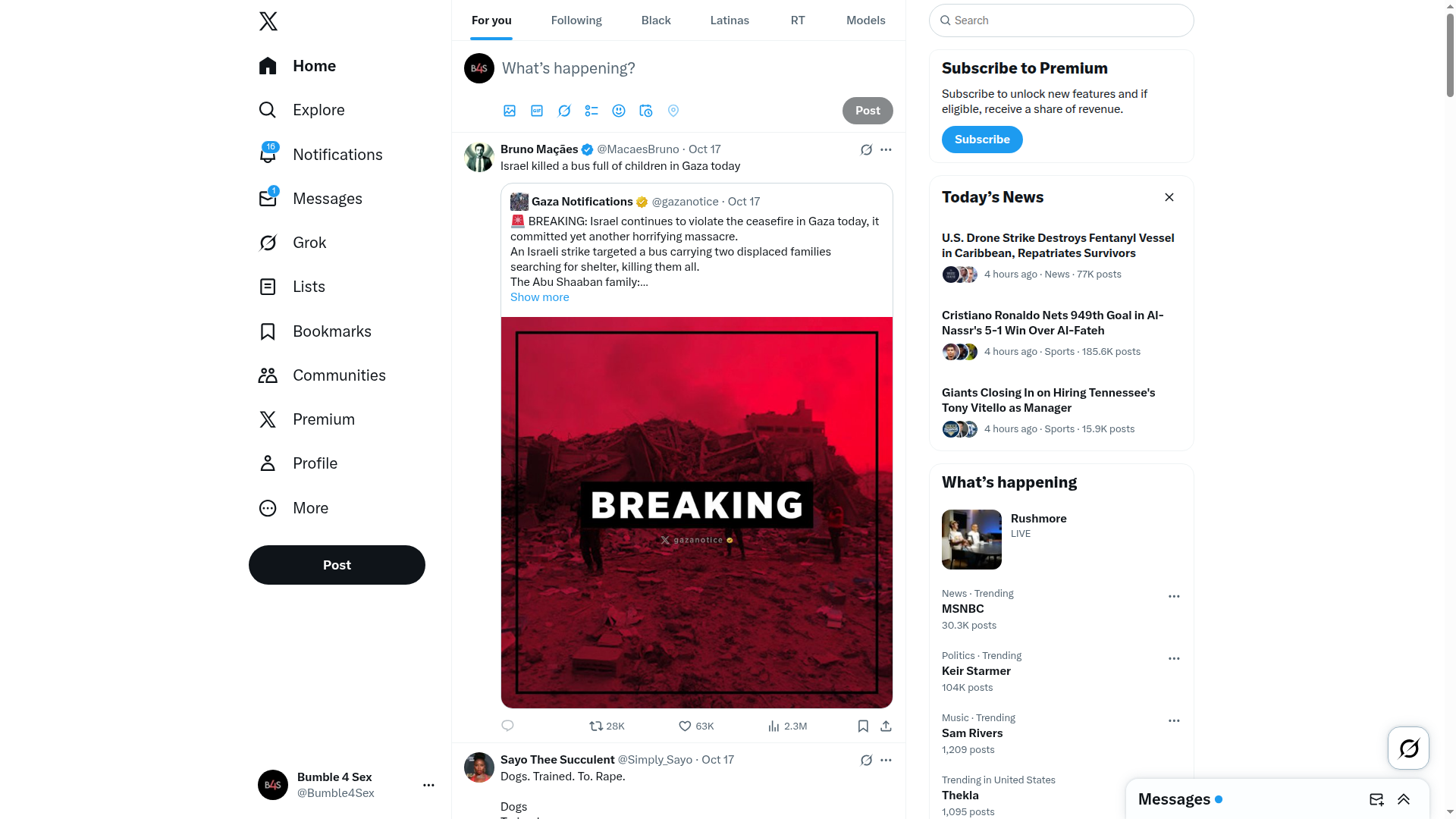1456x819 pixels.
Task: Open account menu next to Bumble 4 Sex
Action: coord(428,785)
